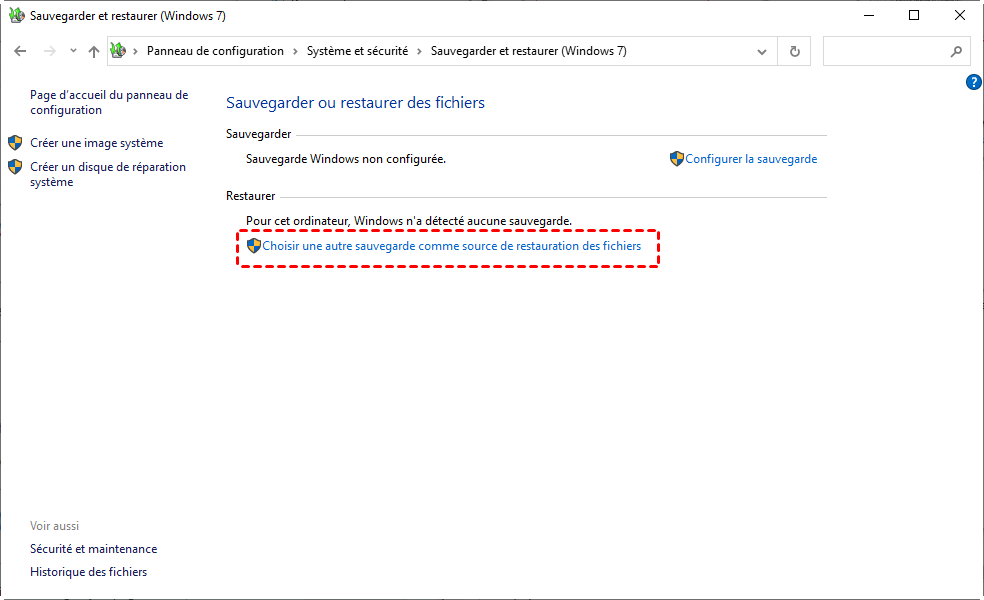Click Configurer la sauvegarde link
Viewport: 984px width, 600px height.
tap(751, 159)
